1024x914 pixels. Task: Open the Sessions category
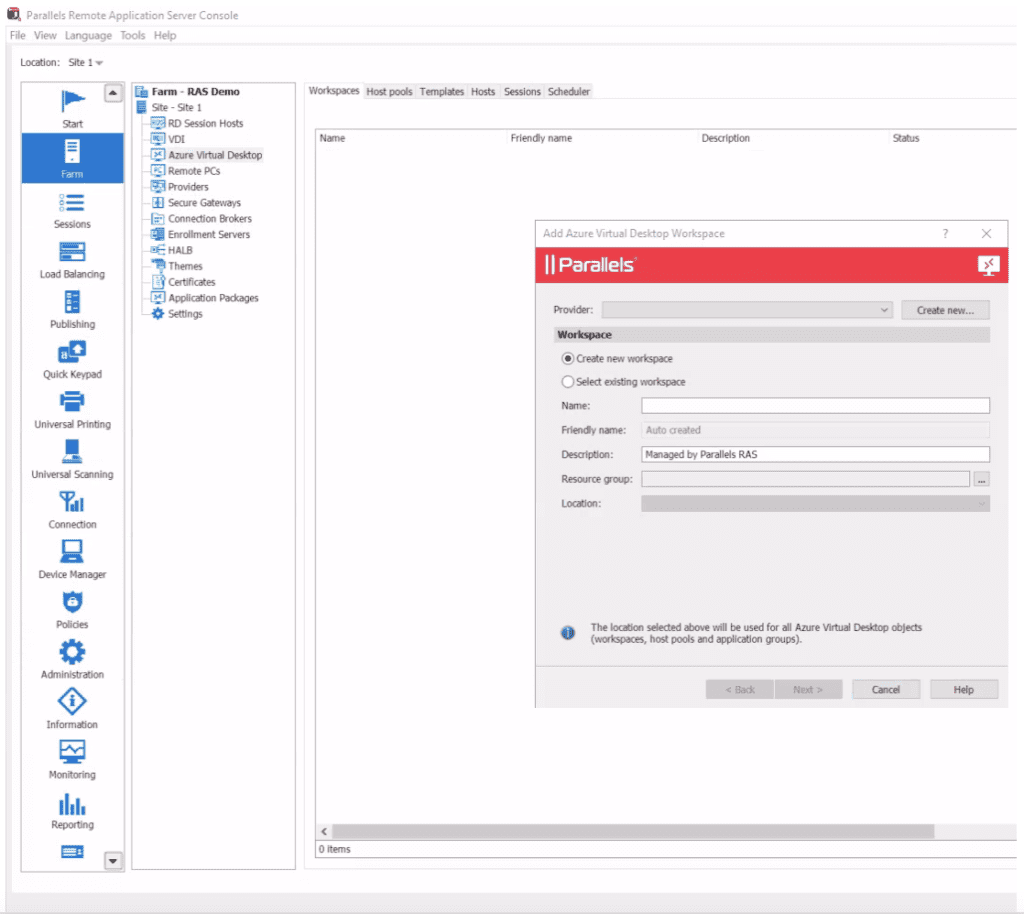point(72,210)
